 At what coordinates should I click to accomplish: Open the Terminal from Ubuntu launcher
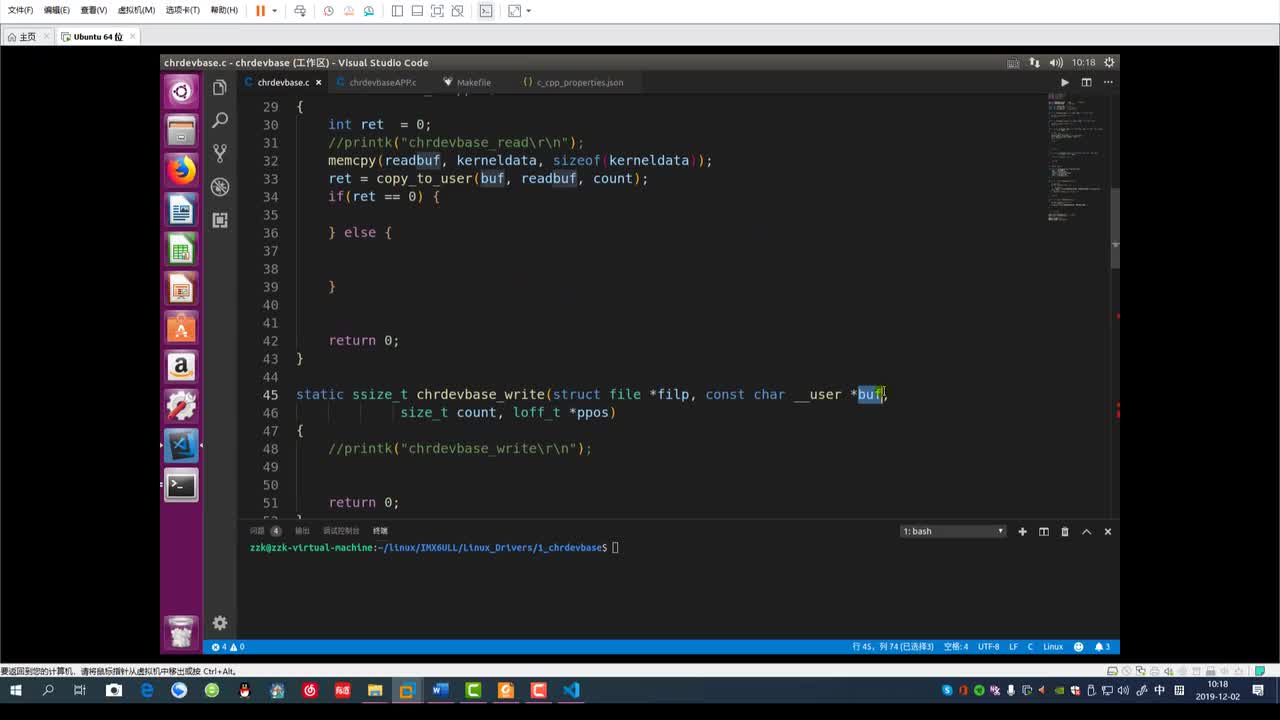tap(181, 485)
